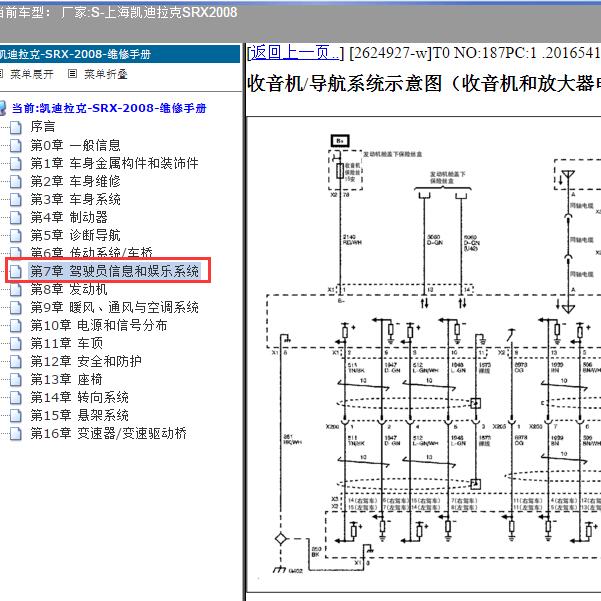Click the page icon beside 第12章 安全和防护
The width and height of the screenshot is (601, 601).
(x=16, y=361)
